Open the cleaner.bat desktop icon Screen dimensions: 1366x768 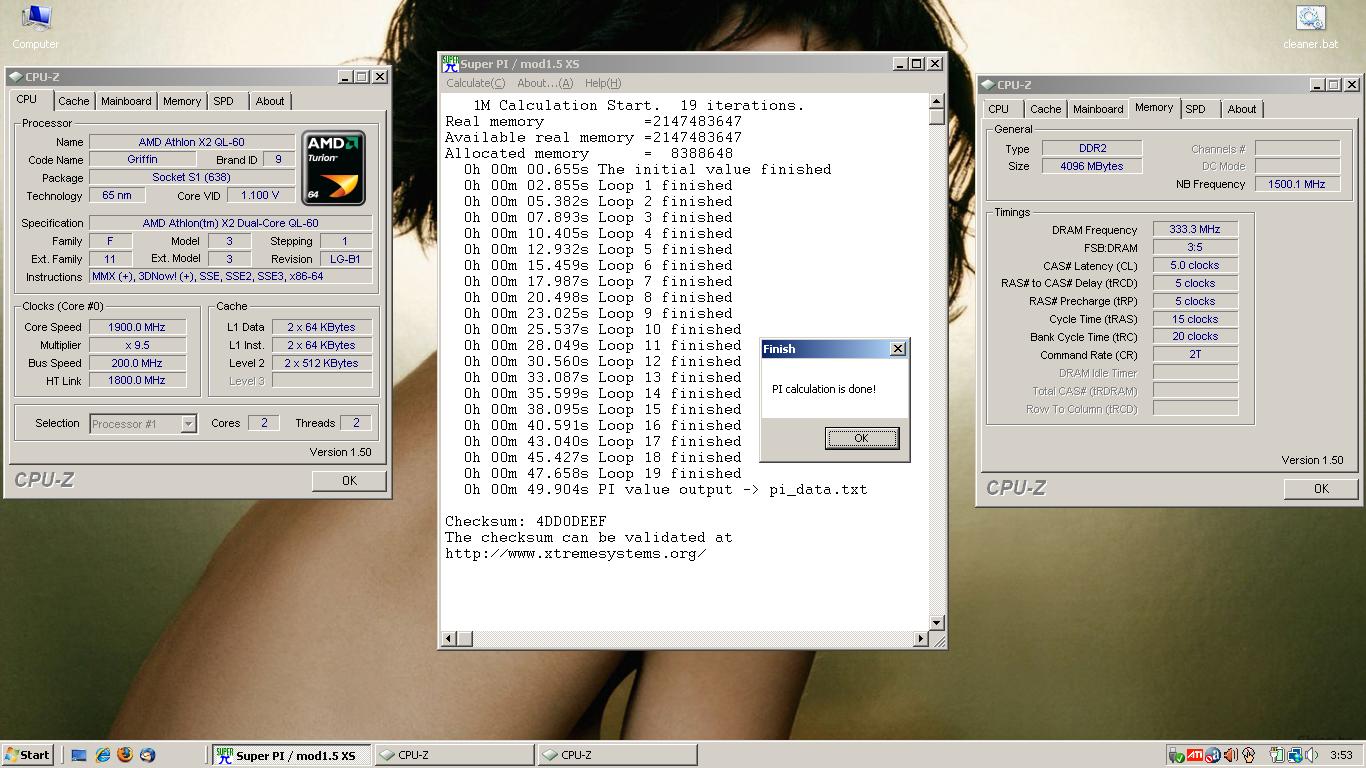[1310, 26]
